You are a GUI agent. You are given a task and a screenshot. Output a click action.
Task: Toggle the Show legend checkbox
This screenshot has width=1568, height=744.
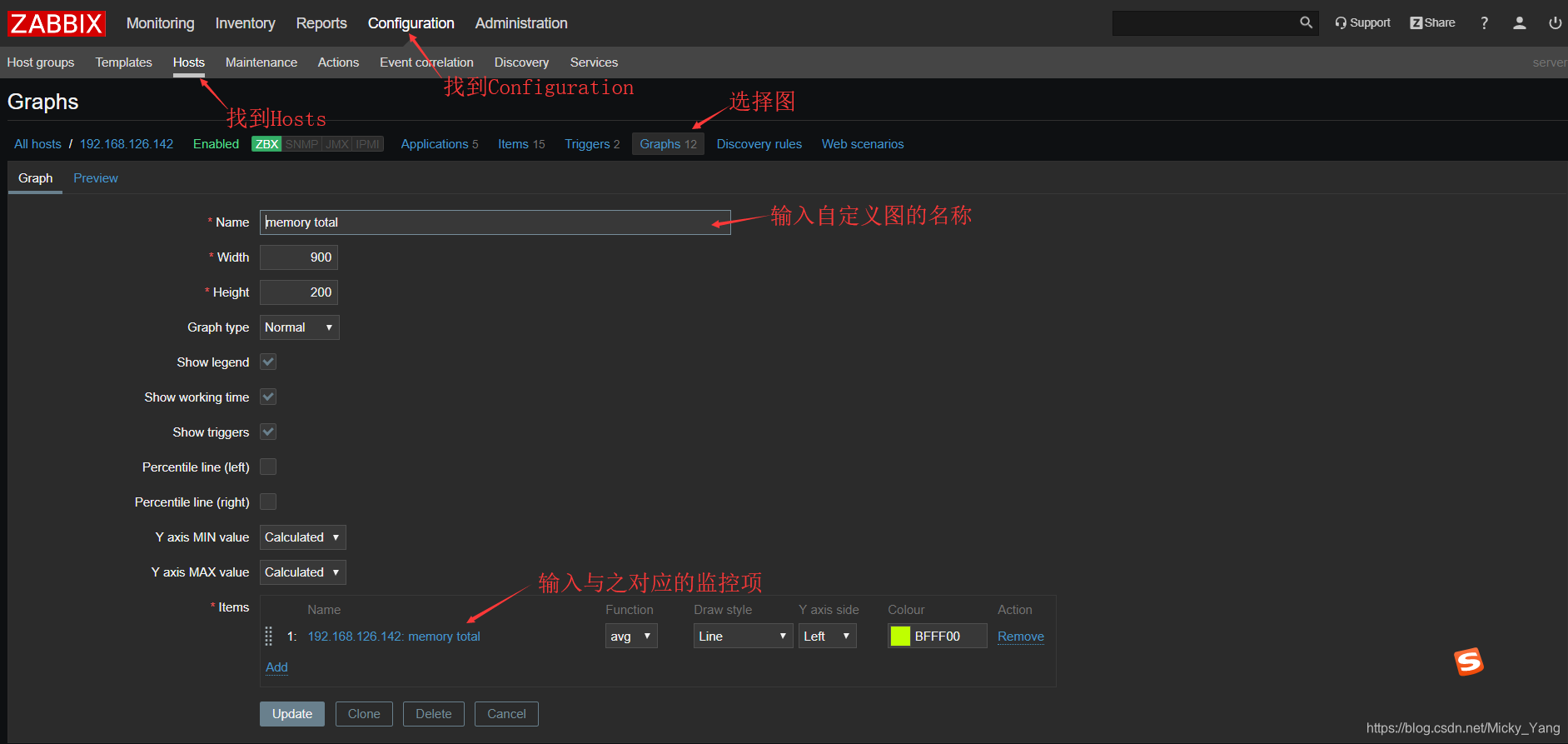tap(268, 362)
